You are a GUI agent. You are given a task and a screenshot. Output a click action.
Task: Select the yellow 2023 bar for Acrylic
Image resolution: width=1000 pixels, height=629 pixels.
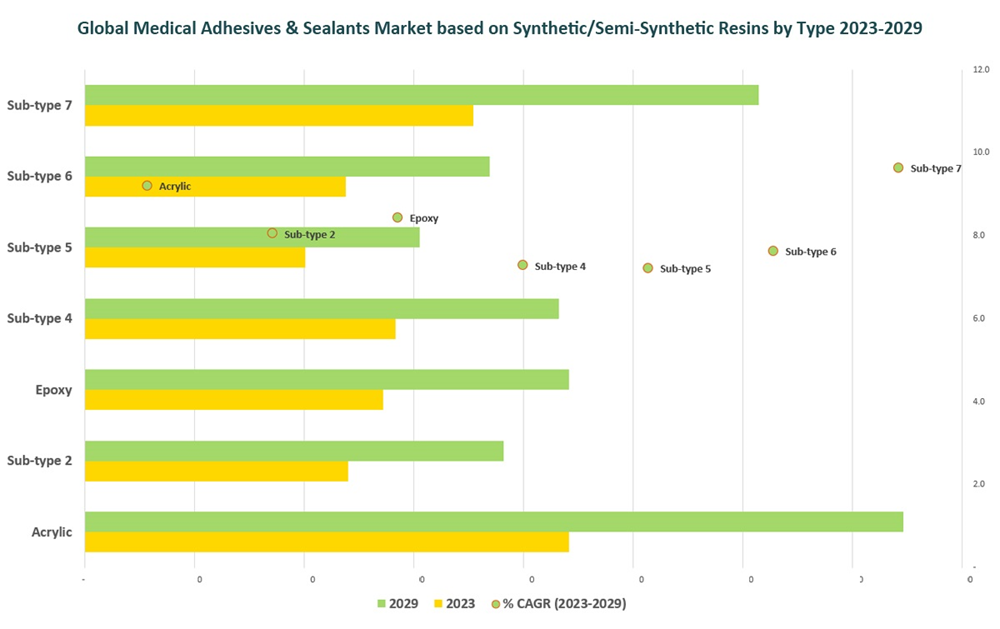pos(326,542)
